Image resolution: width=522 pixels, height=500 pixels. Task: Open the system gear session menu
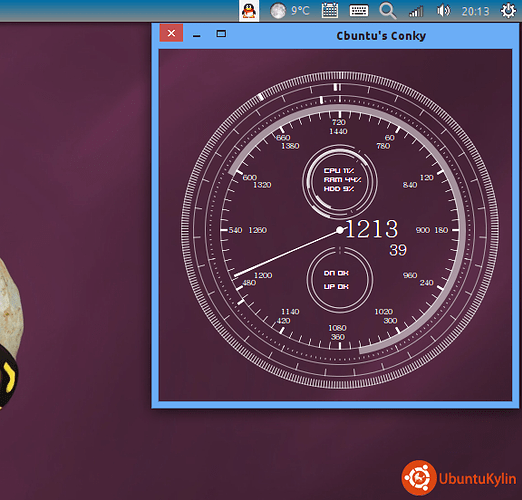click(508, 11)
